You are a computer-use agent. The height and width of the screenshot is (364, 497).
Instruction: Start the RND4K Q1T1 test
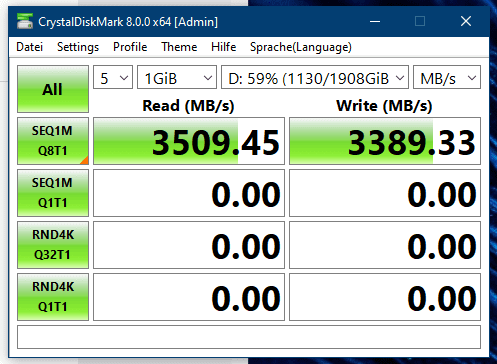click(x=53, y=297)
